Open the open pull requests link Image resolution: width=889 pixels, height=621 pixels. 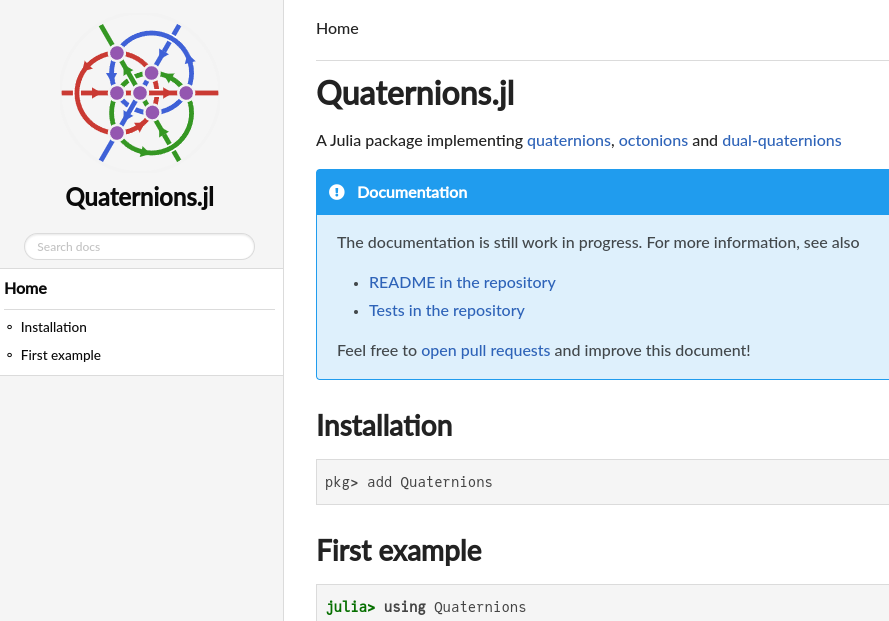coord(486,351)
